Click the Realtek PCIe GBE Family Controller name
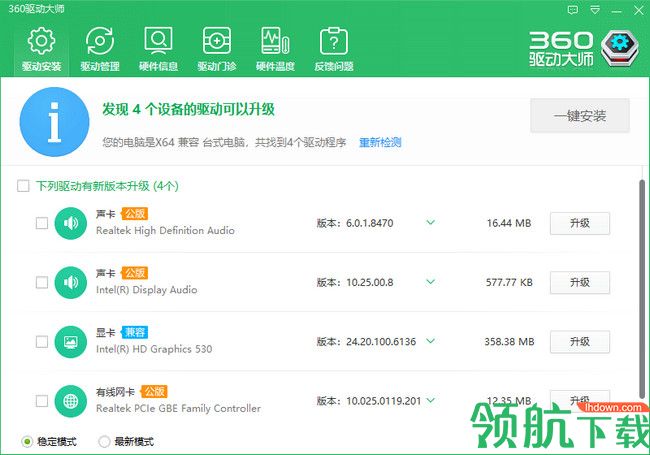Screen dimensions: 650x455 [x=179, y=409]
